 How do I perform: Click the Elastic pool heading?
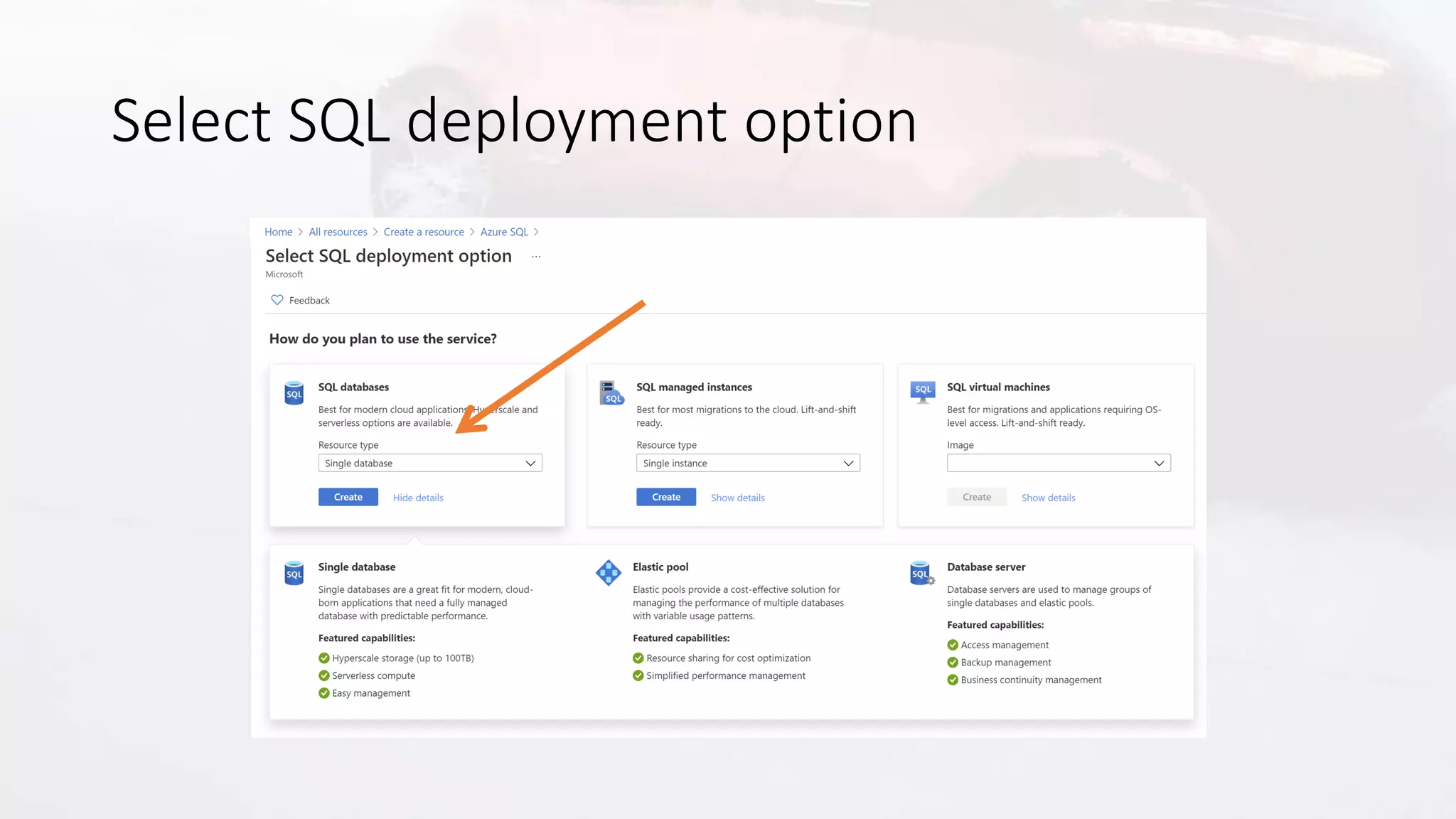[x=660, y=567]
